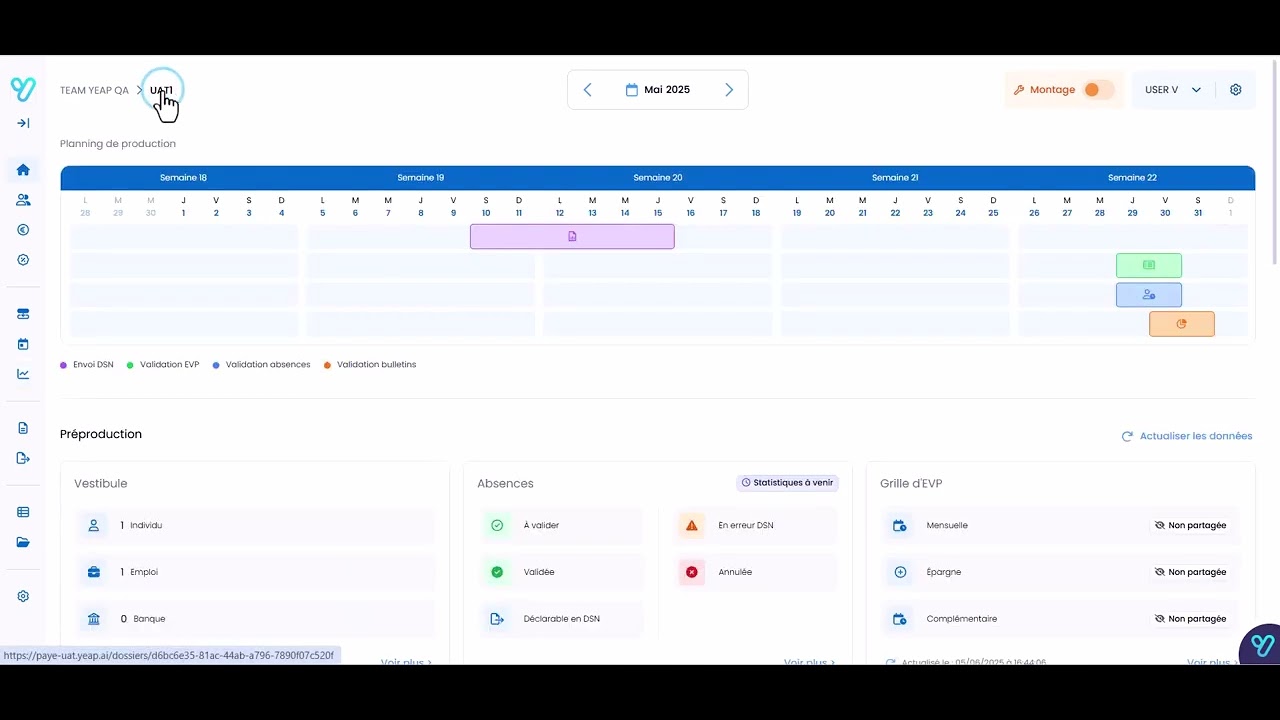Click the warning triangle icon for En erreur DSN
1280x720 pixels.
tap(691, 525)
